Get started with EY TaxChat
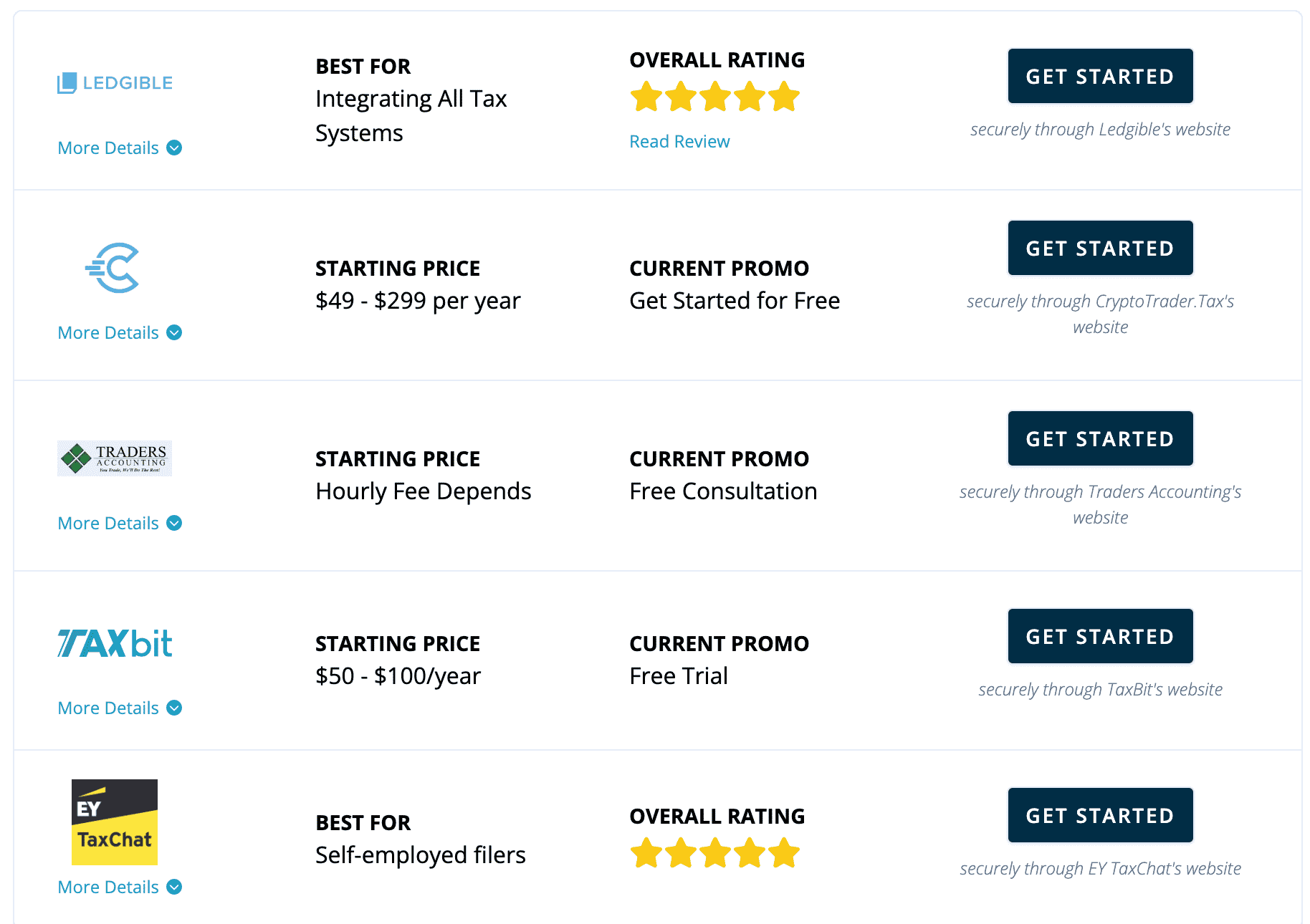This screenshot has width=1310, height=924. click(1100, 815)
